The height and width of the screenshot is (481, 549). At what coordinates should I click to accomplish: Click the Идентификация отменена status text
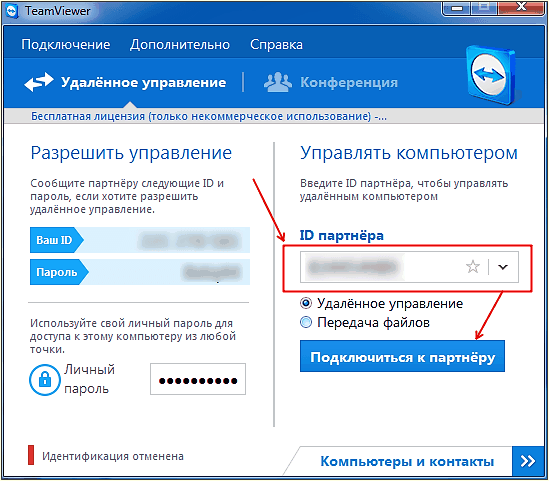tap(113, 456)
